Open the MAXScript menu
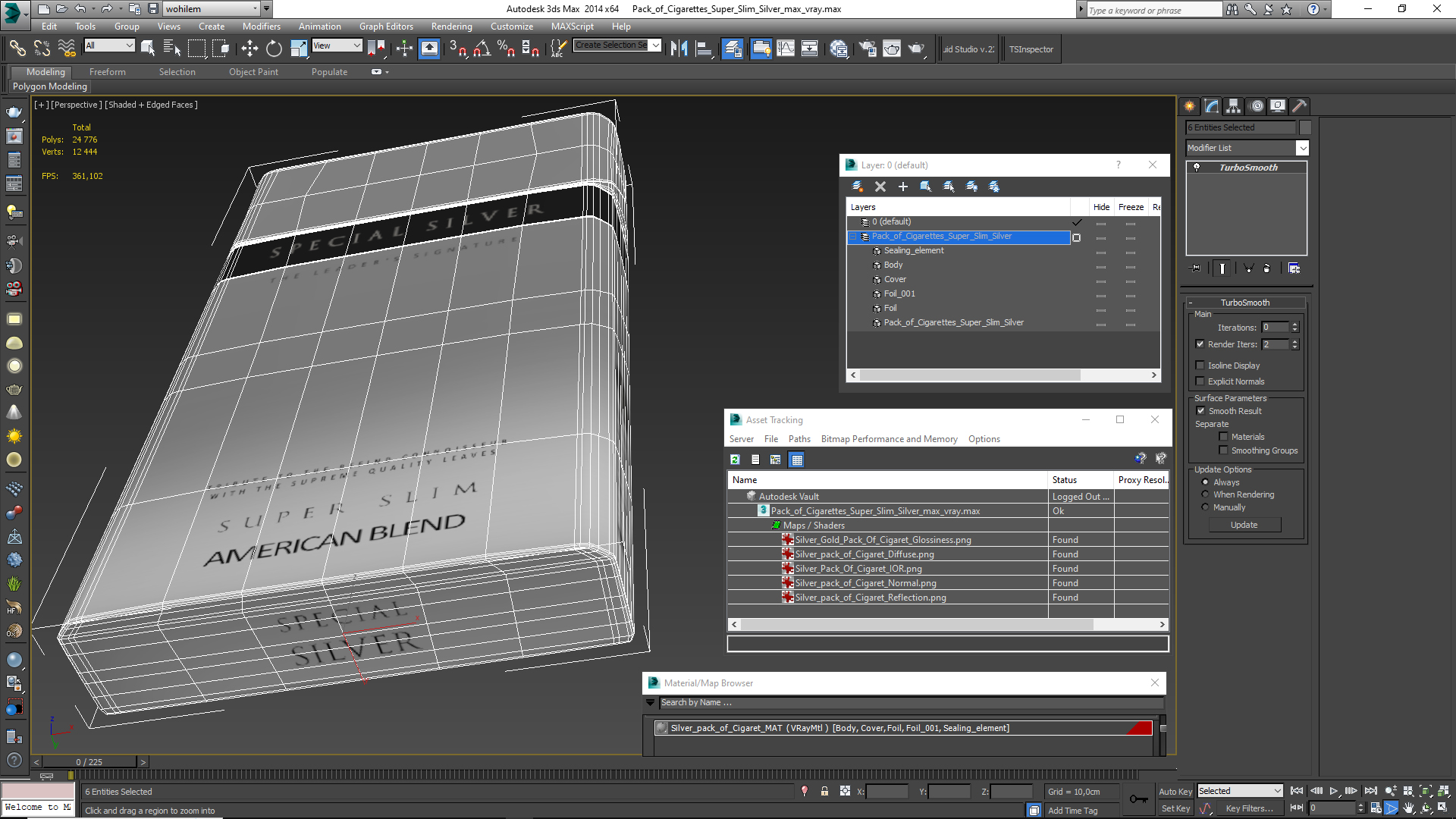The width and height of the screenshot is (1456, 819). [572, 27]
